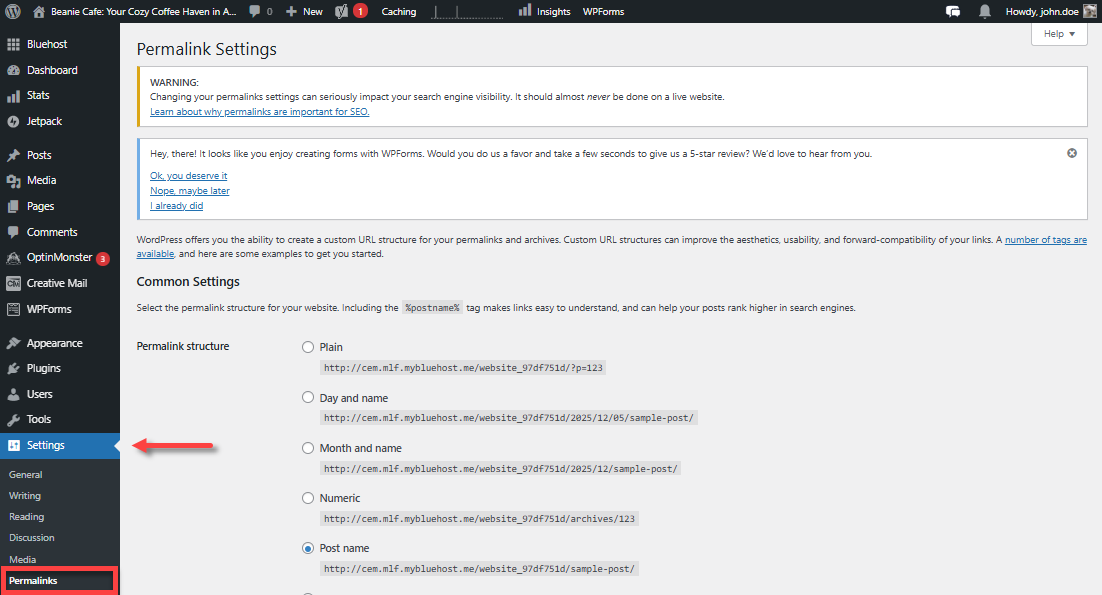Choose the Numeric permalink structure
This screenshot has height=595, width=1102.
pyautogui.click(x=308, y=497)
